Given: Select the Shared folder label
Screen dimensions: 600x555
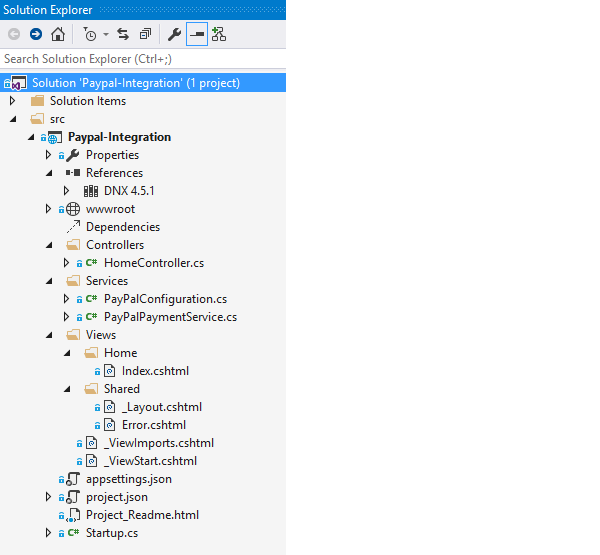Looking at the screenshot, I should [x=122, y=388].
